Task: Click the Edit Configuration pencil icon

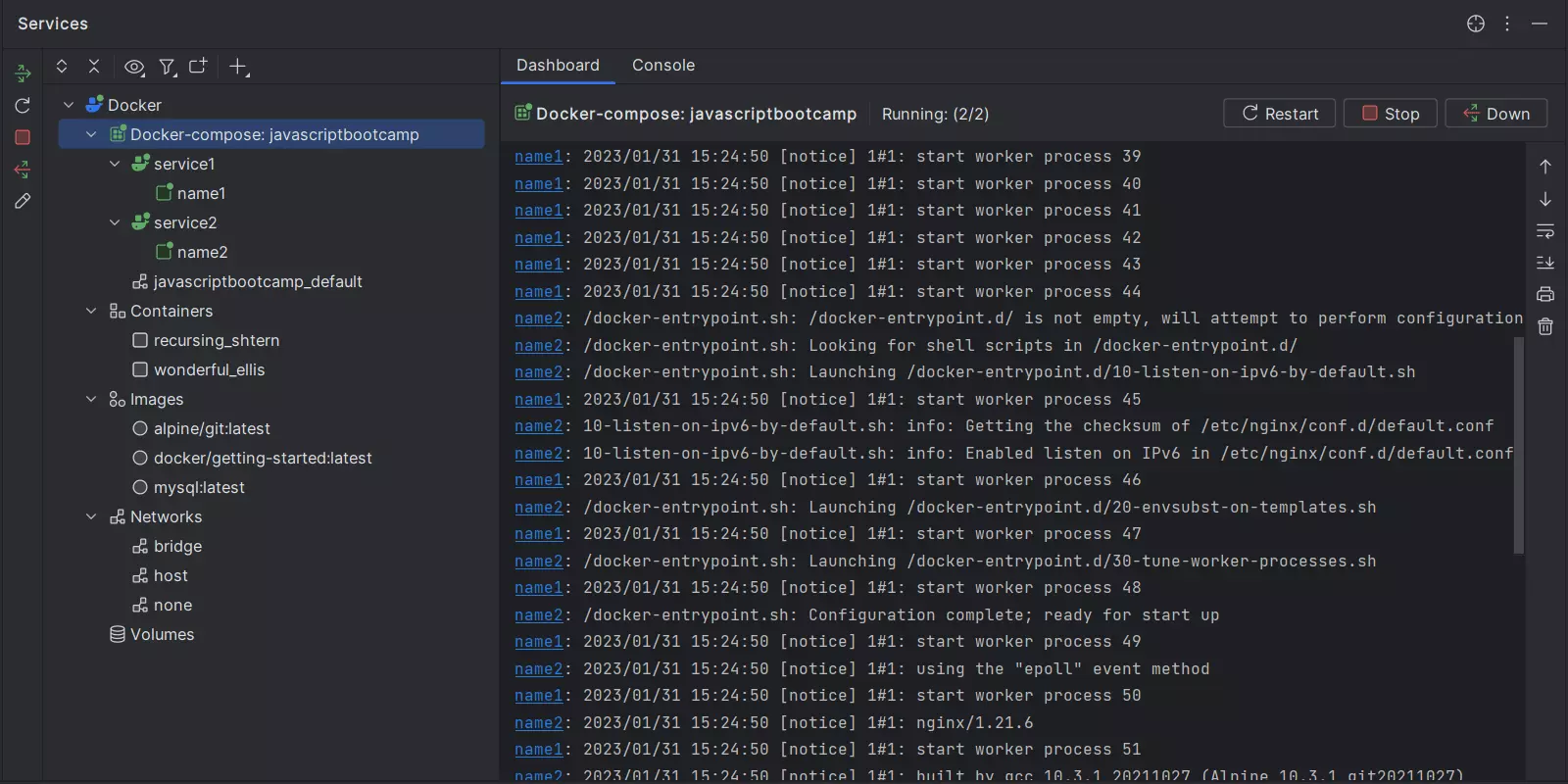Action: click(23, 201)
